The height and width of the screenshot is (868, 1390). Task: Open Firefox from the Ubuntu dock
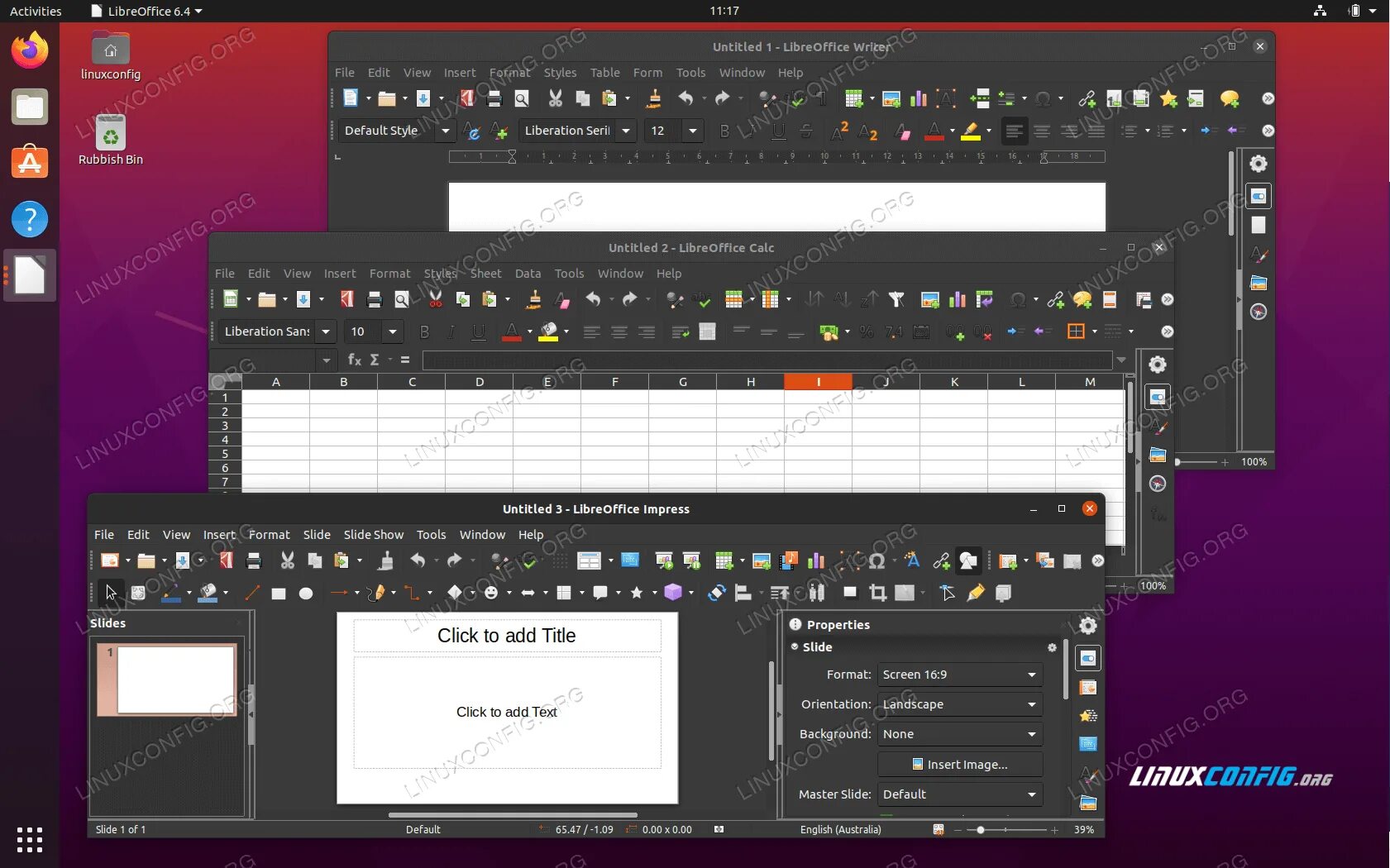tap(30, 50)
